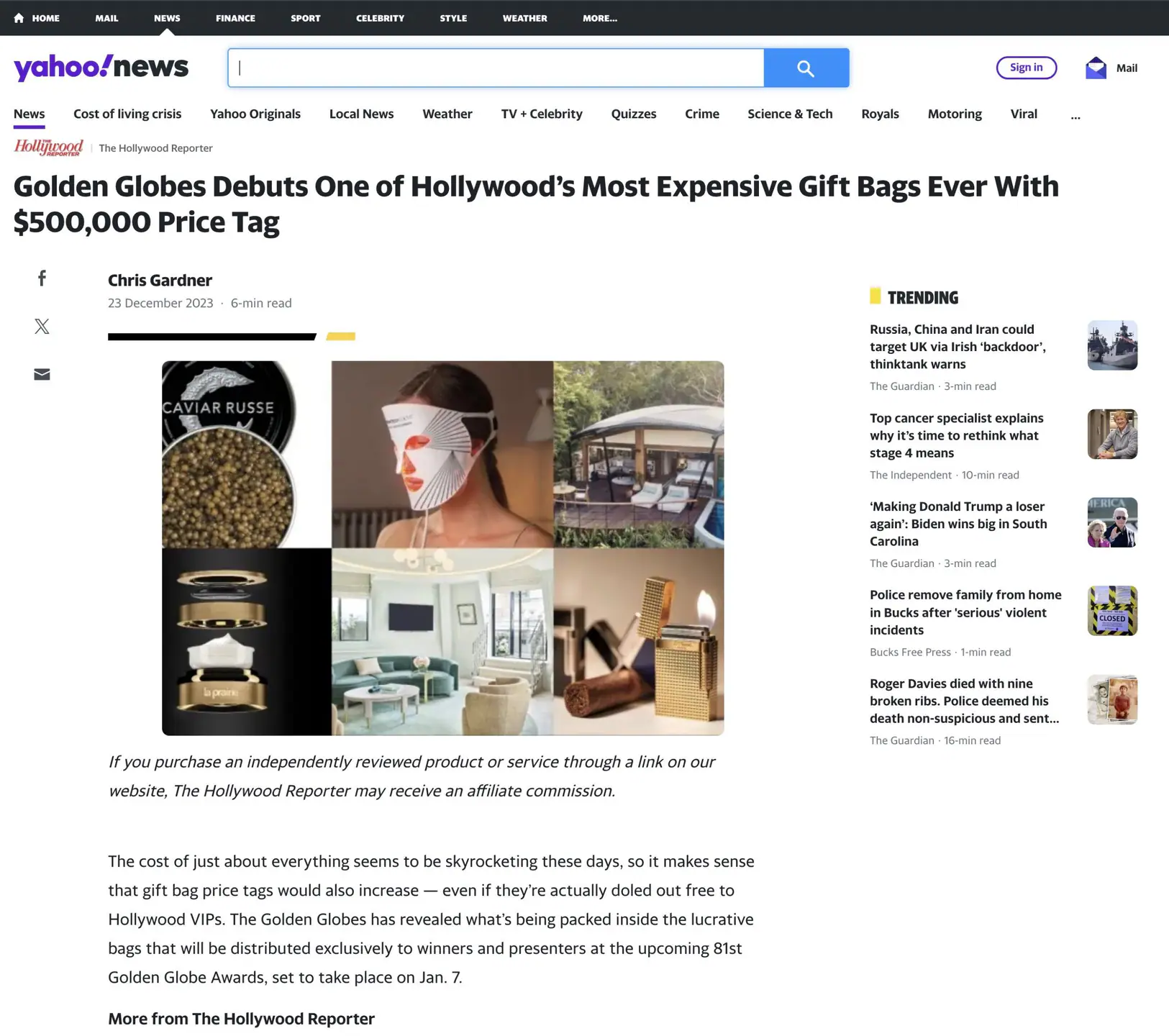Share the article via the email icon

42,373
